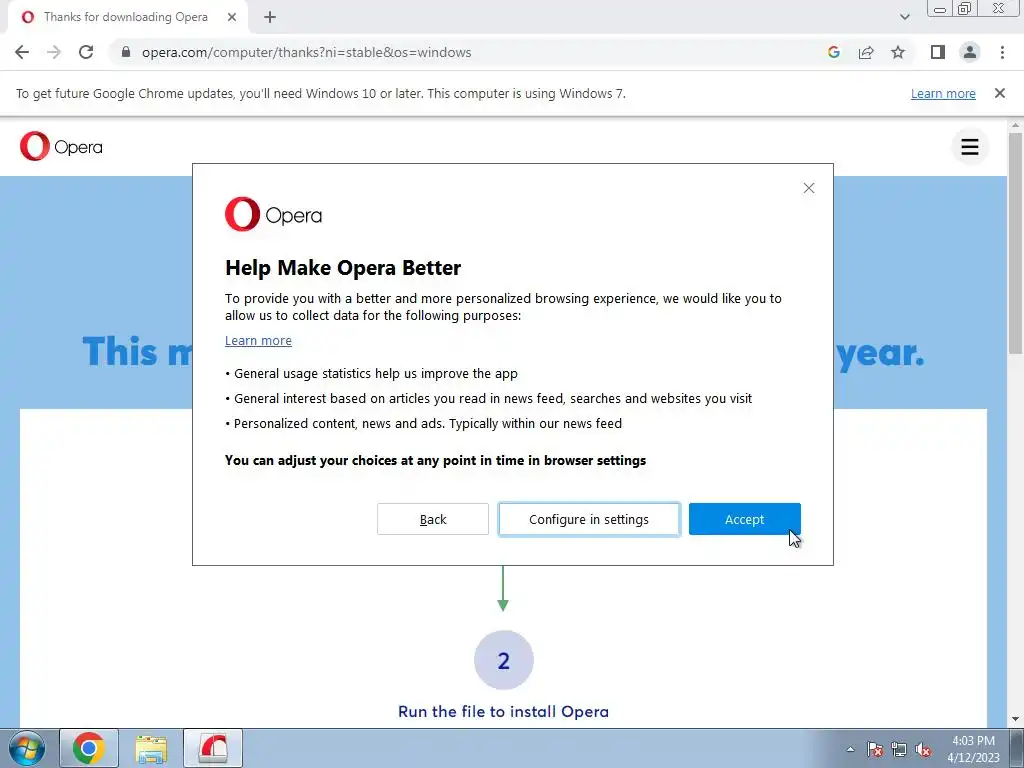This screenshot has width=1024, height=768.
Task: Click 'Run the file to install Opera' text
Action: click(503, 711)
